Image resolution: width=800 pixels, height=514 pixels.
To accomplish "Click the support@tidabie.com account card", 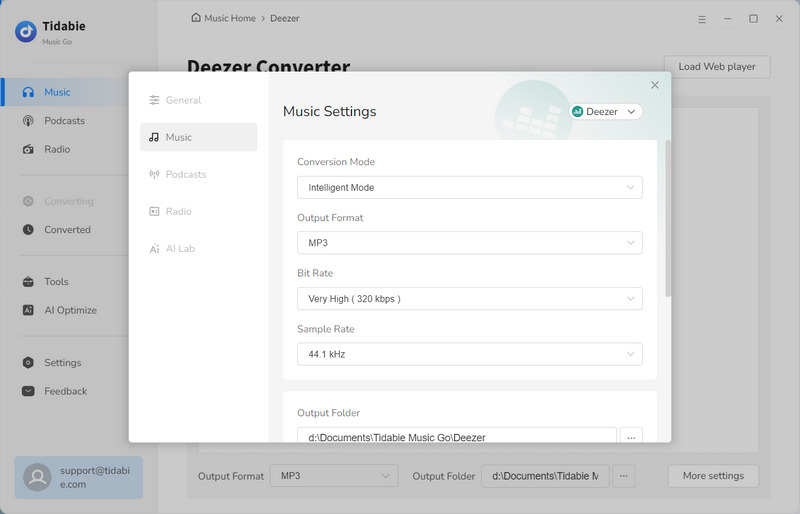I will [79, 477].
